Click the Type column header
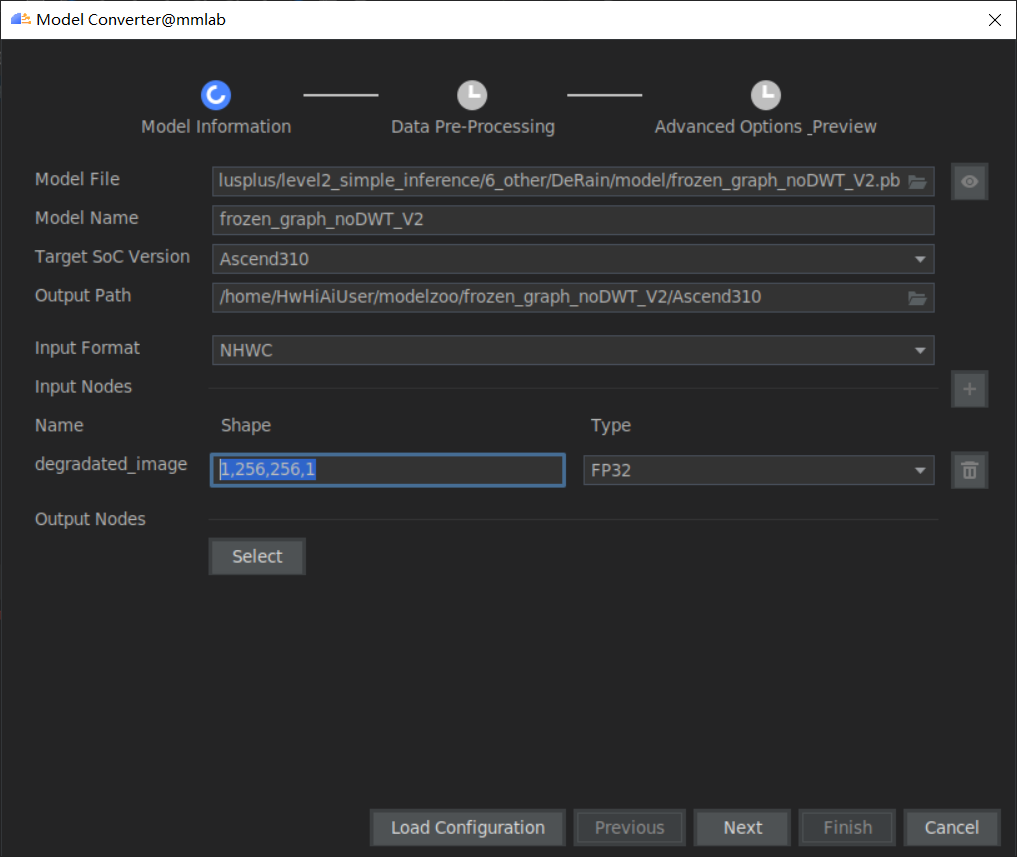The width and height of the screenshot is (1017, 857). click(x=610, y=426)
